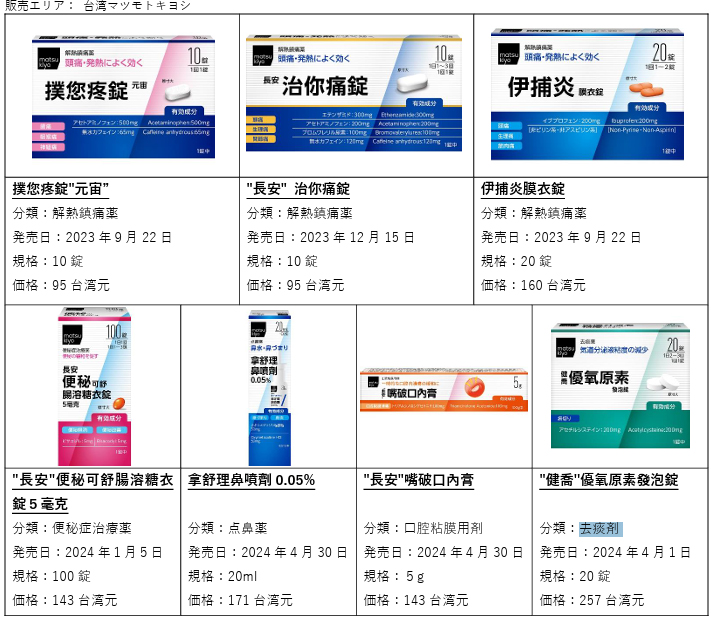Click 発売日：2023 年 12 月 15 日
This screenshot has height=619, width=711.
click(x=330, y=237)
